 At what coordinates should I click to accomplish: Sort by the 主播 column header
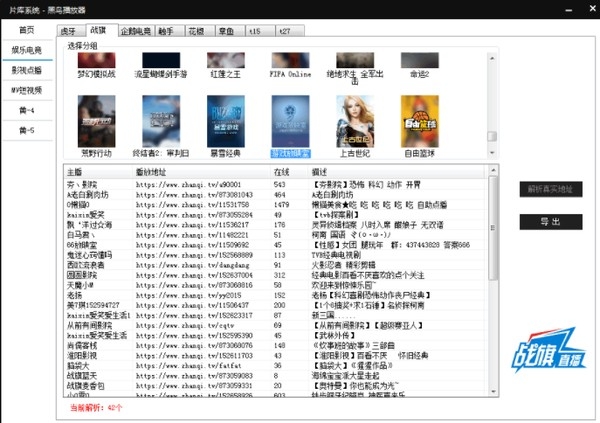tap(98, 172)
